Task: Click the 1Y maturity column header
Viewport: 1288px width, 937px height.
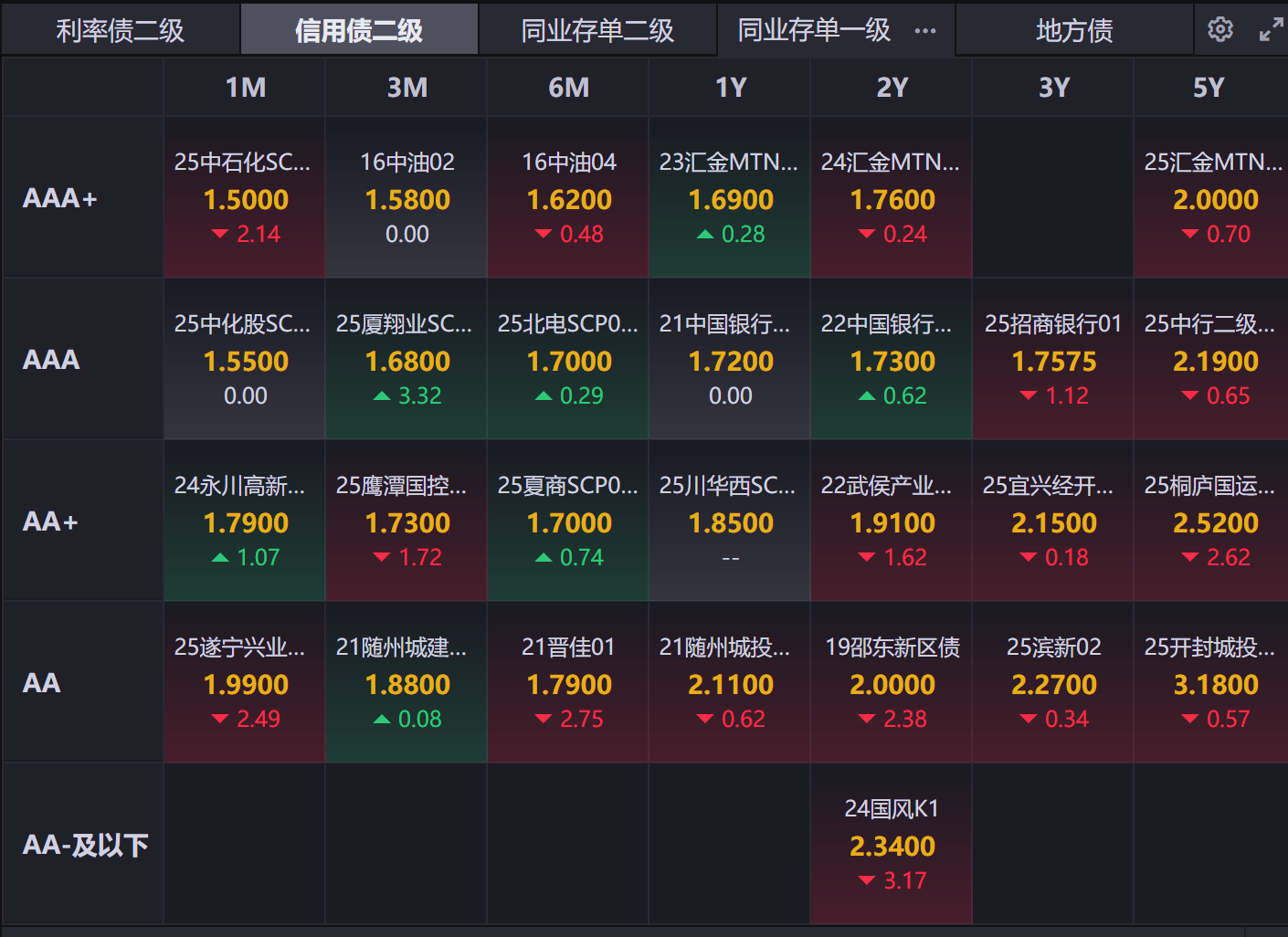Action: (x=730, y=88)
